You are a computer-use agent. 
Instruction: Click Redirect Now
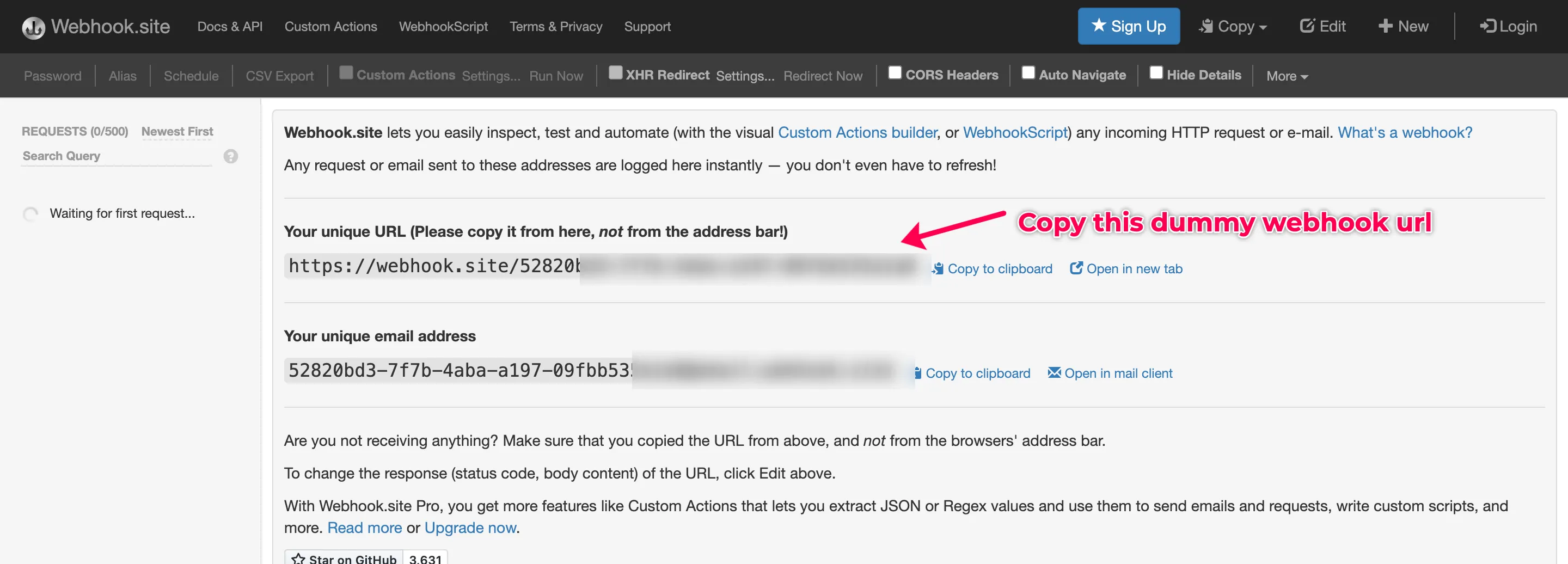point(822,76)
